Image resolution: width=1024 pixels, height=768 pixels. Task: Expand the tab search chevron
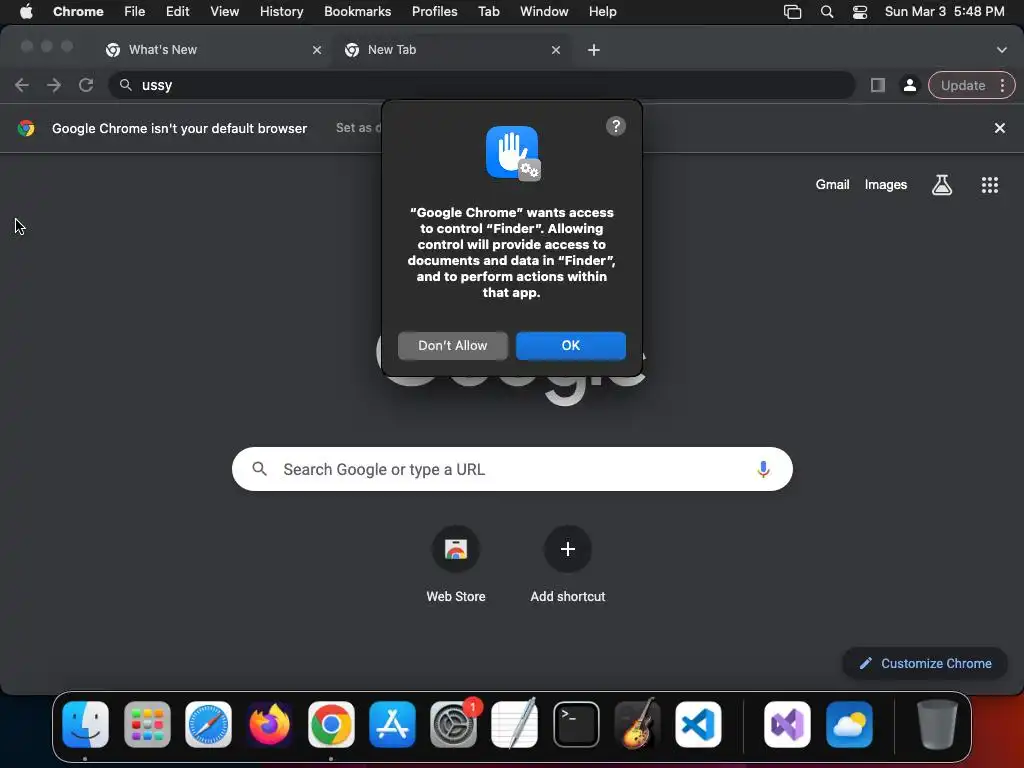(x=1001, y=50)
